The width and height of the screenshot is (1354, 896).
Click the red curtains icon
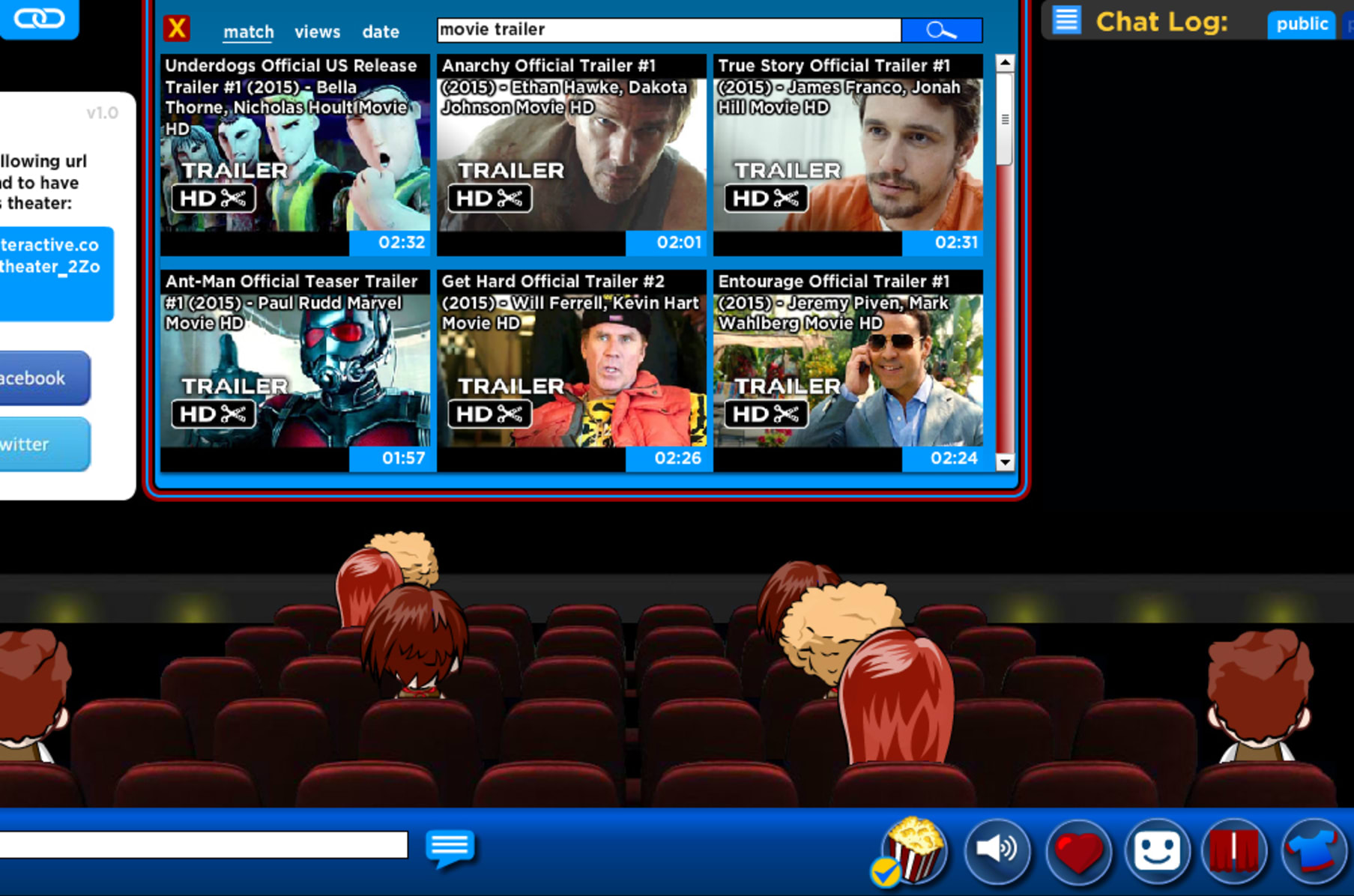click(x=1234, y=852)
